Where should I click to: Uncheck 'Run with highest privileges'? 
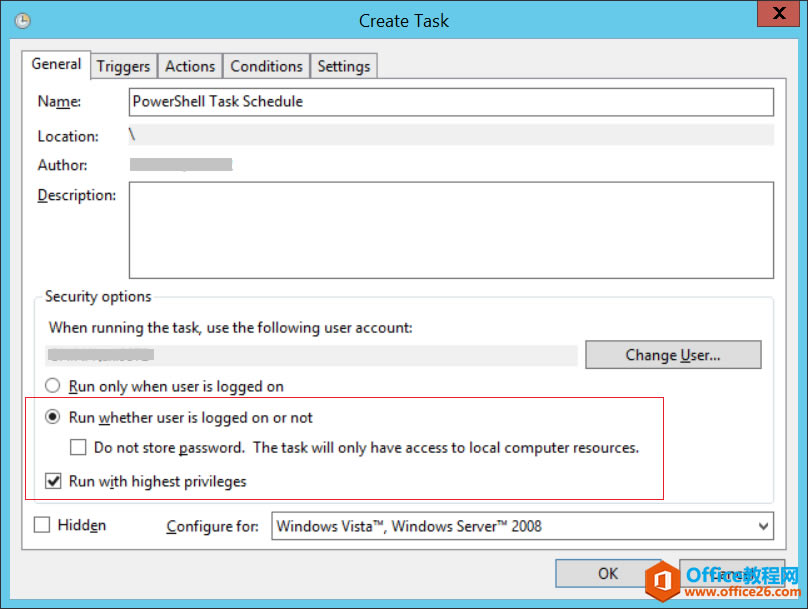53,481
